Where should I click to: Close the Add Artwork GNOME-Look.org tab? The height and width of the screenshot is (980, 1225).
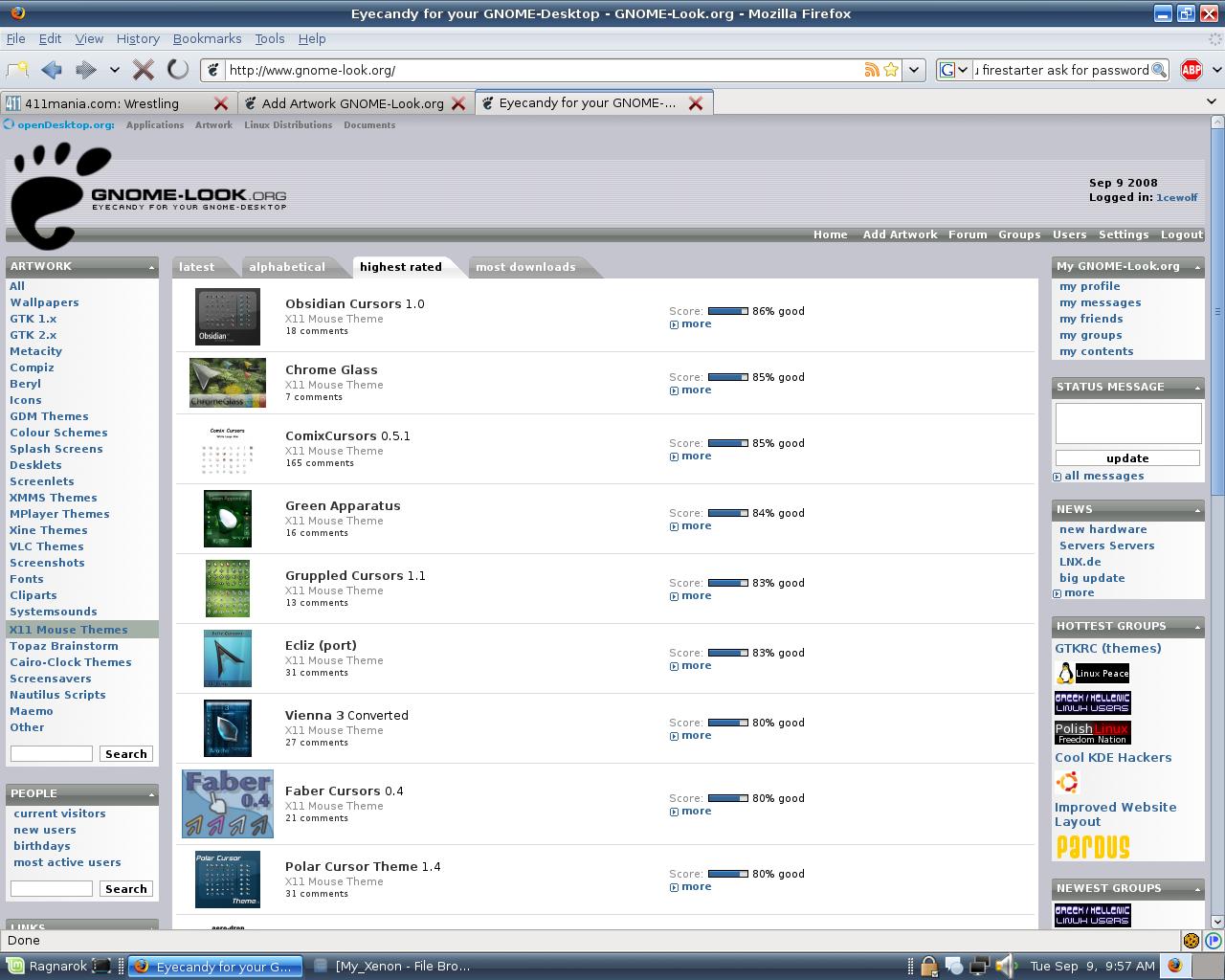pyautogui.click(x=458, y=103)
